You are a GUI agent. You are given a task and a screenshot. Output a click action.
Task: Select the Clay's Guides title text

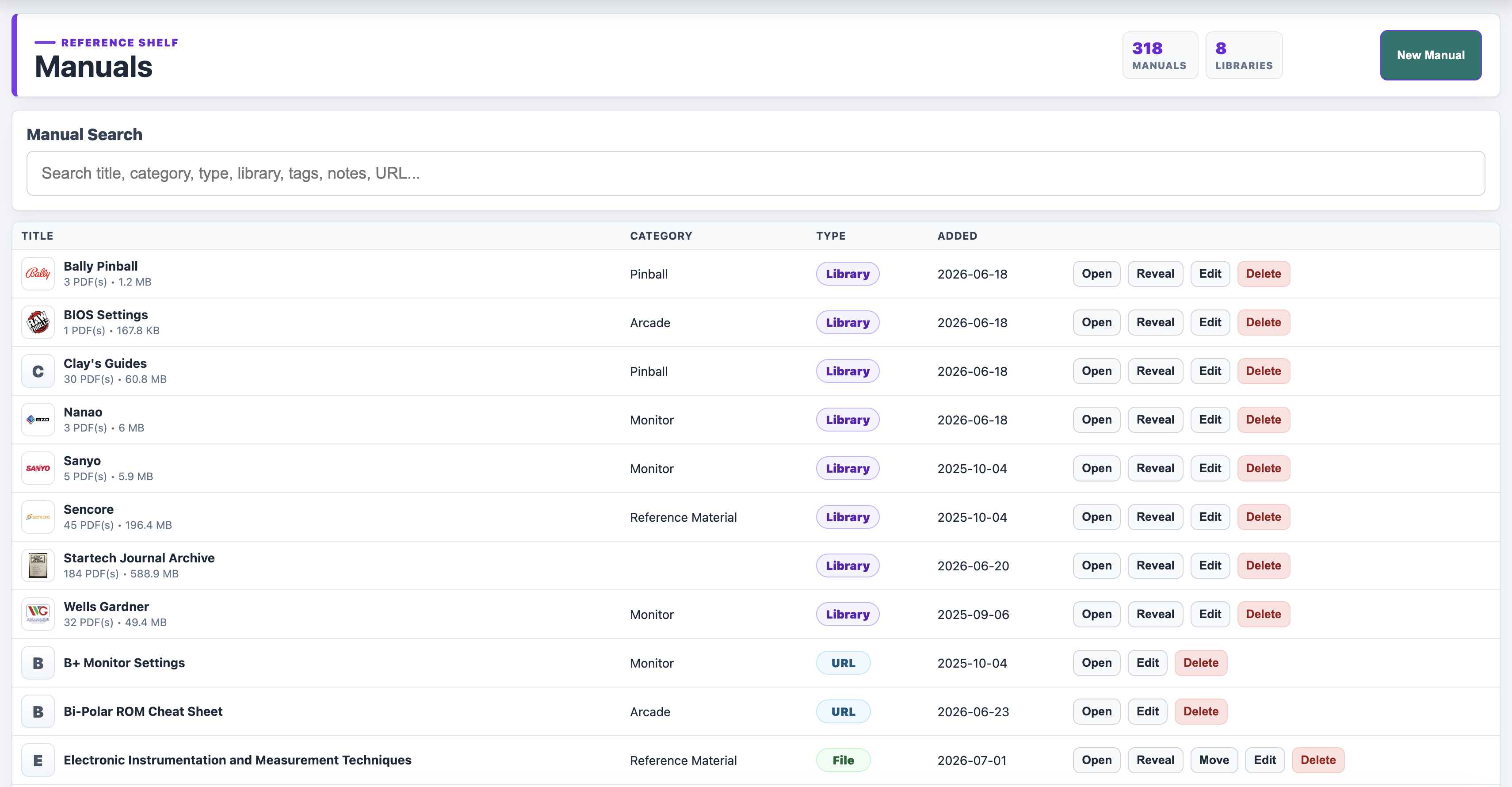[105, 364]
